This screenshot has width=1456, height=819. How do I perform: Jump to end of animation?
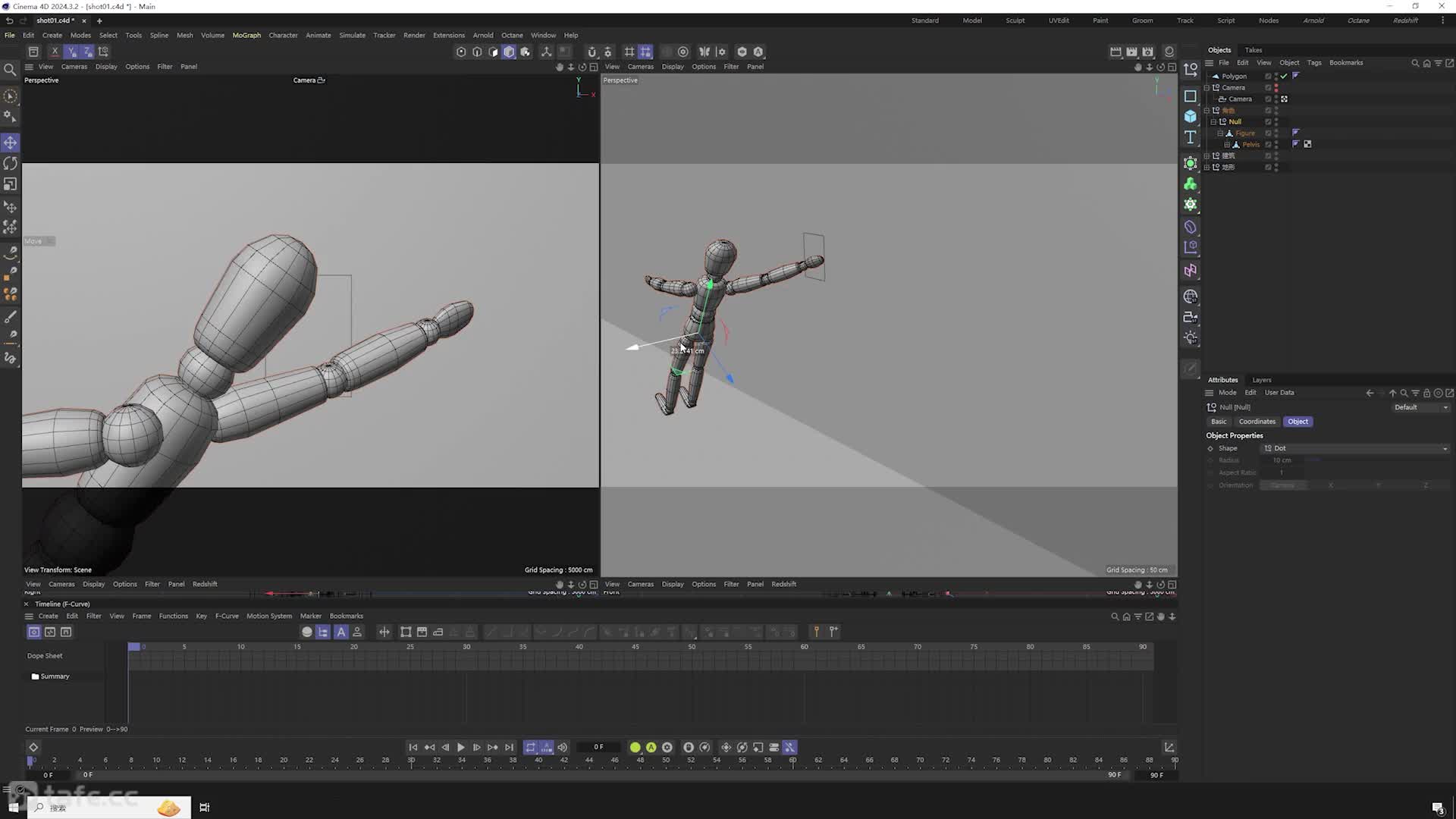tap(509, 748)
